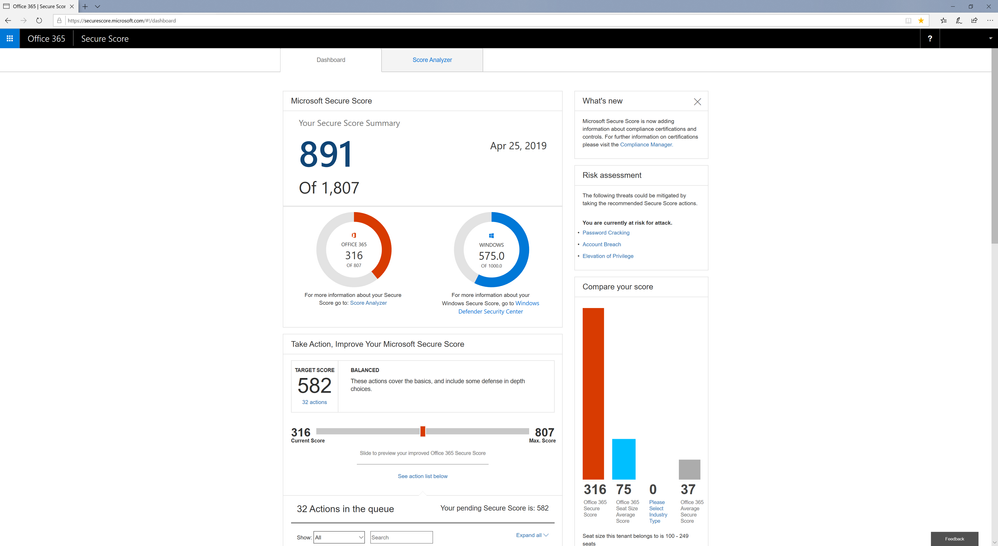Click the 32 actions link
The image size is (998, 546).
pyautogui.click(x=314, y=402)
